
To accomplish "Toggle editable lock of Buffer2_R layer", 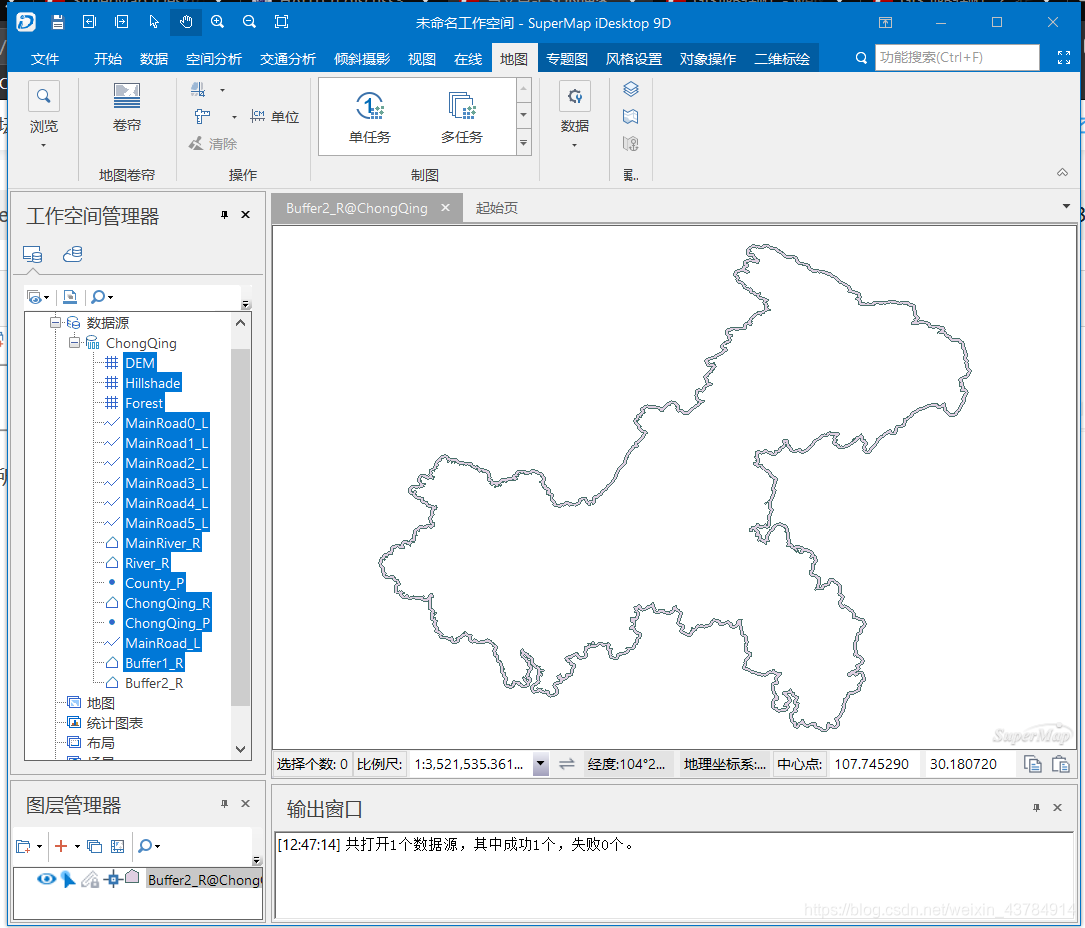I will point(90,879).
